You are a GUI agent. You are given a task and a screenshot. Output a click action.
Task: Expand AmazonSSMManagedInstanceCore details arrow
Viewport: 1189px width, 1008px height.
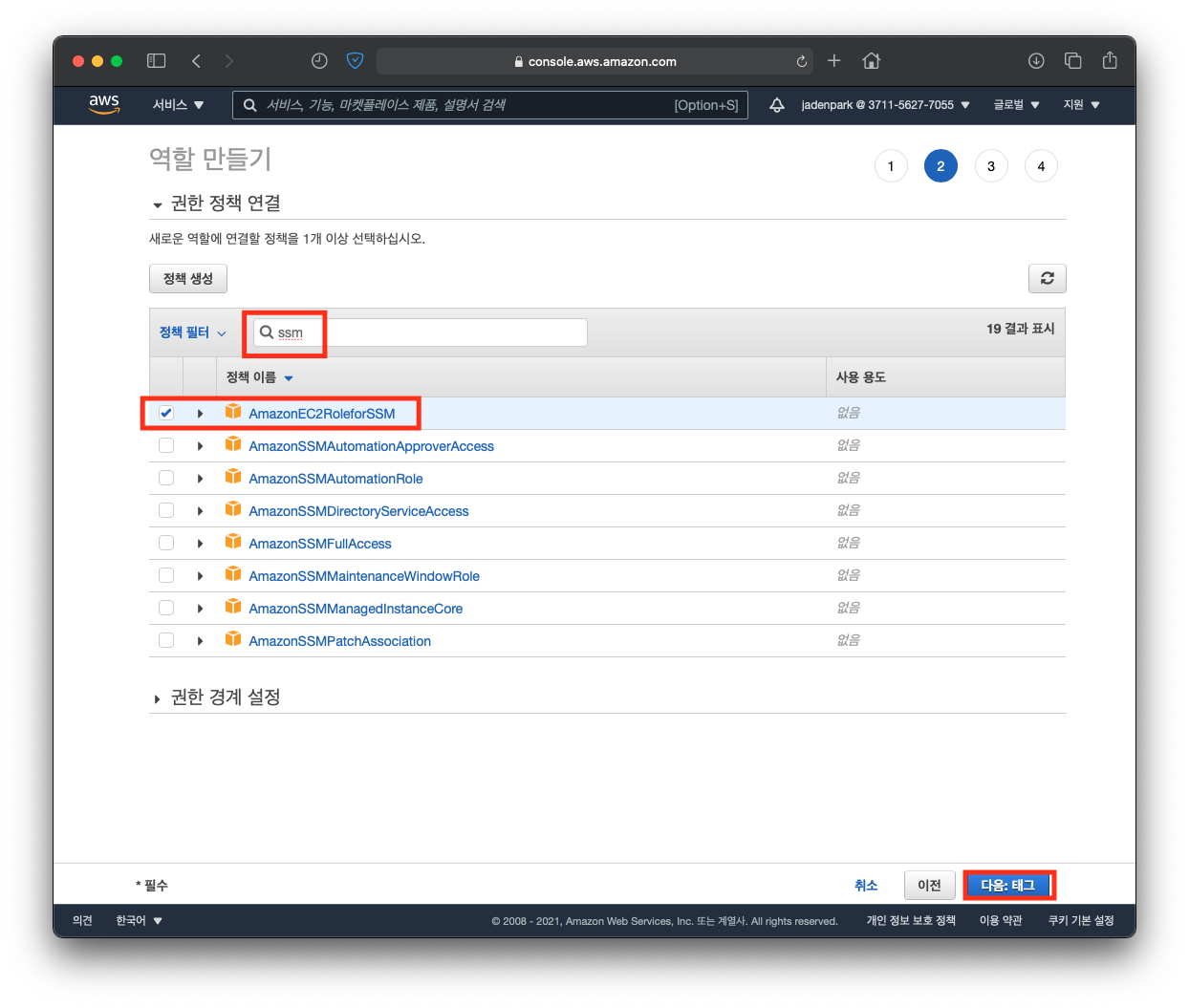coord(200,609)
